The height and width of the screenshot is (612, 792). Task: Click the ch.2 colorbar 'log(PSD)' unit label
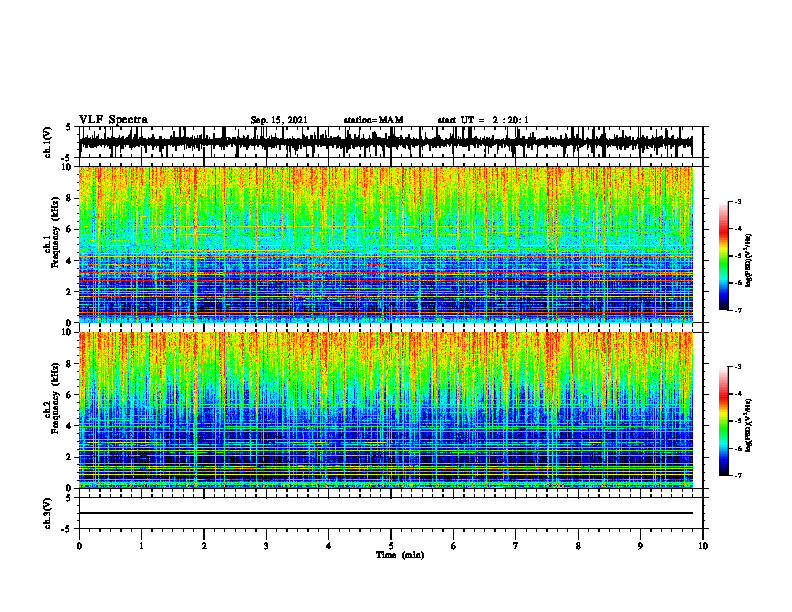point(749,425)
